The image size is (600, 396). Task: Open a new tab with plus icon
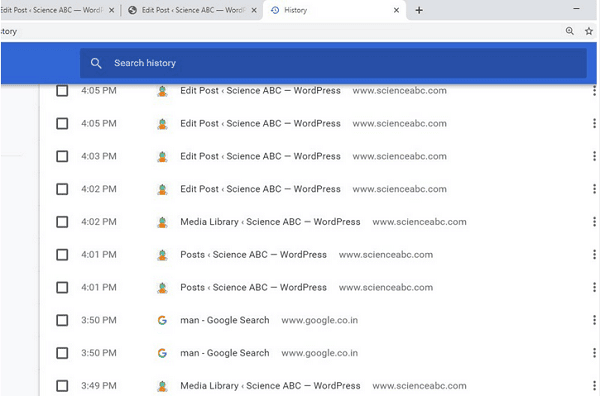point(419,10)
